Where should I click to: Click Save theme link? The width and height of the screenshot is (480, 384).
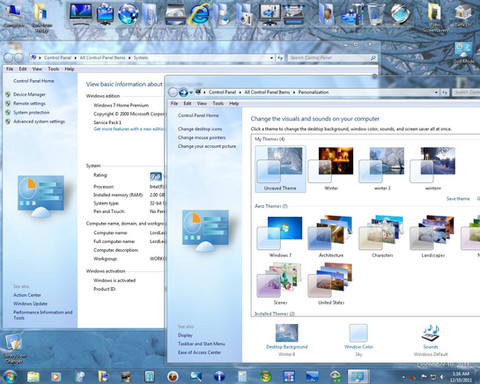pos(458,199)
